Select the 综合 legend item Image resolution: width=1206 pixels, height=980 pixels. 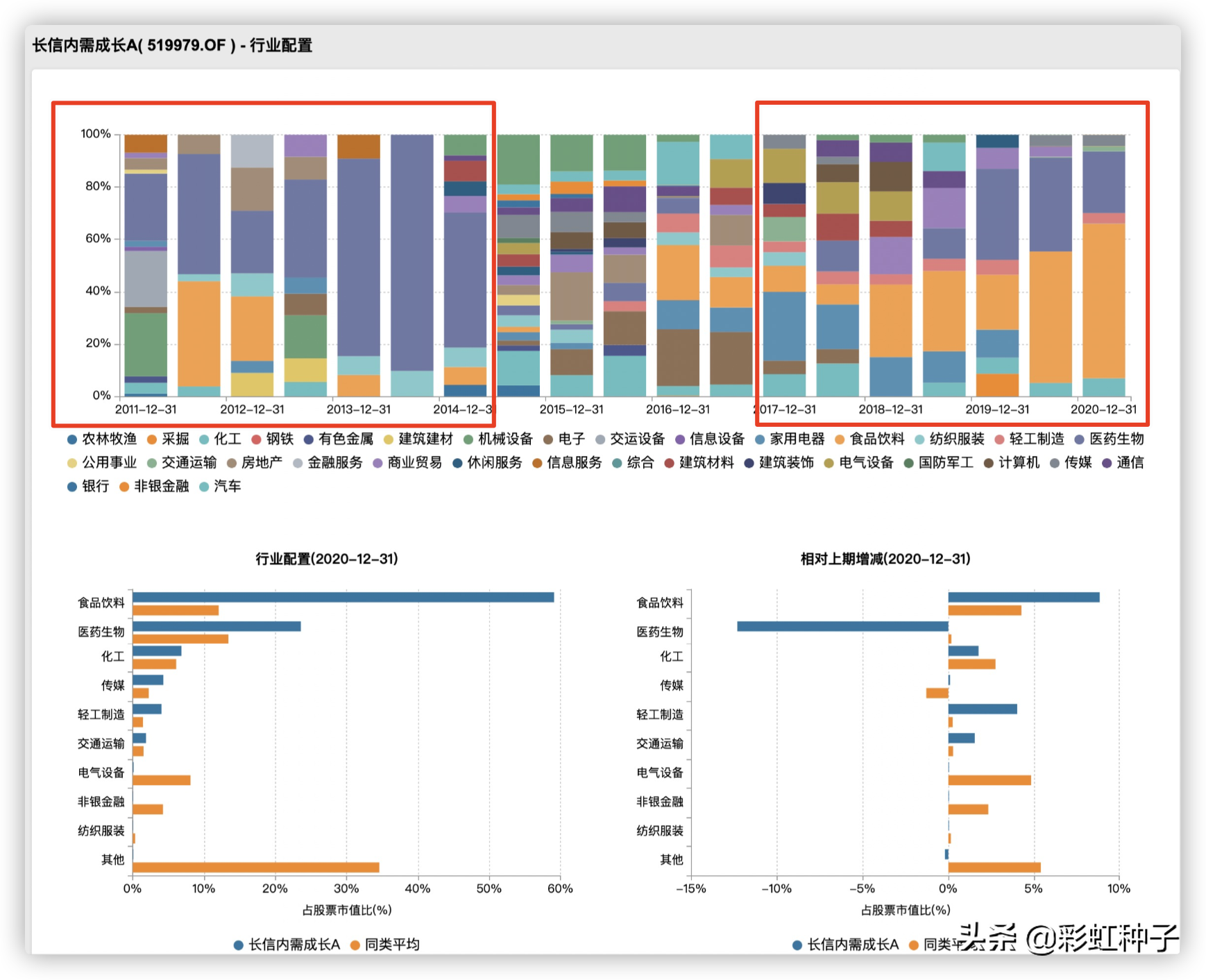[x=633, y=462]
